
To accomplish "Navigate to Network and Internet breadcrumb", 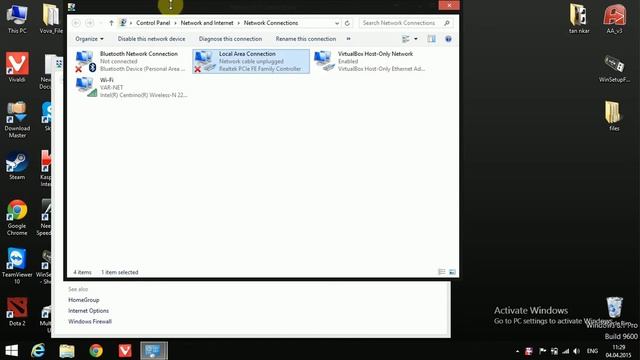I will pyautogui.click(x=207, y=23).
